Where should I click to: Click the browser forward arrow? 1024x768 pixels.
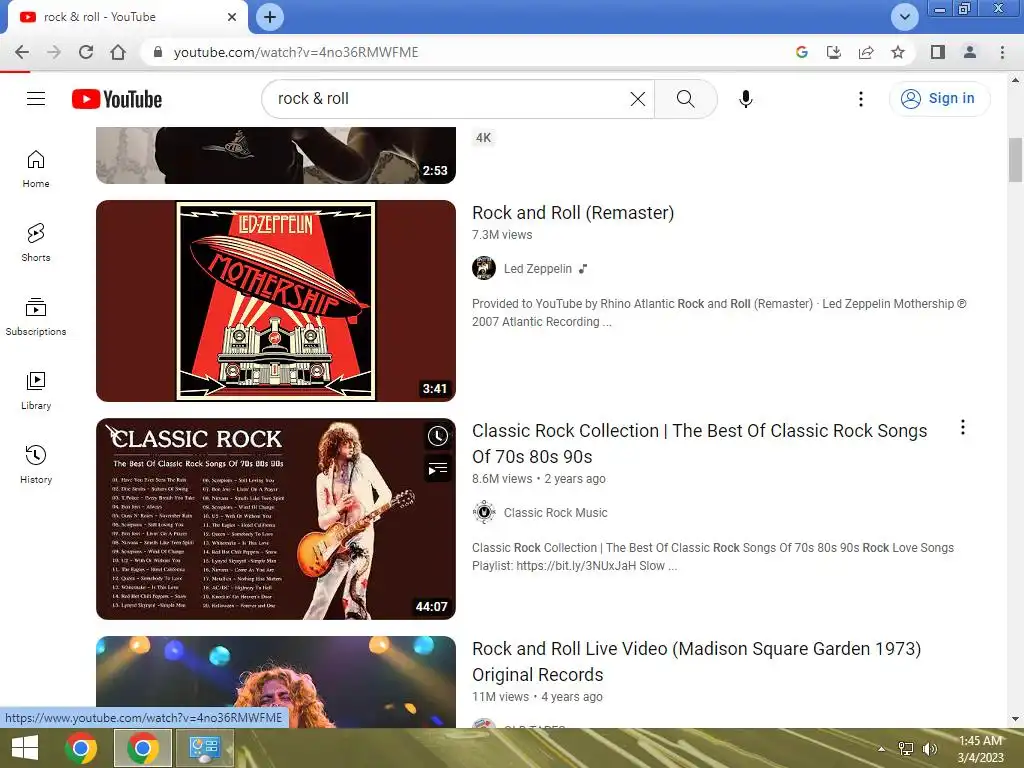click(x=54, y=52)
